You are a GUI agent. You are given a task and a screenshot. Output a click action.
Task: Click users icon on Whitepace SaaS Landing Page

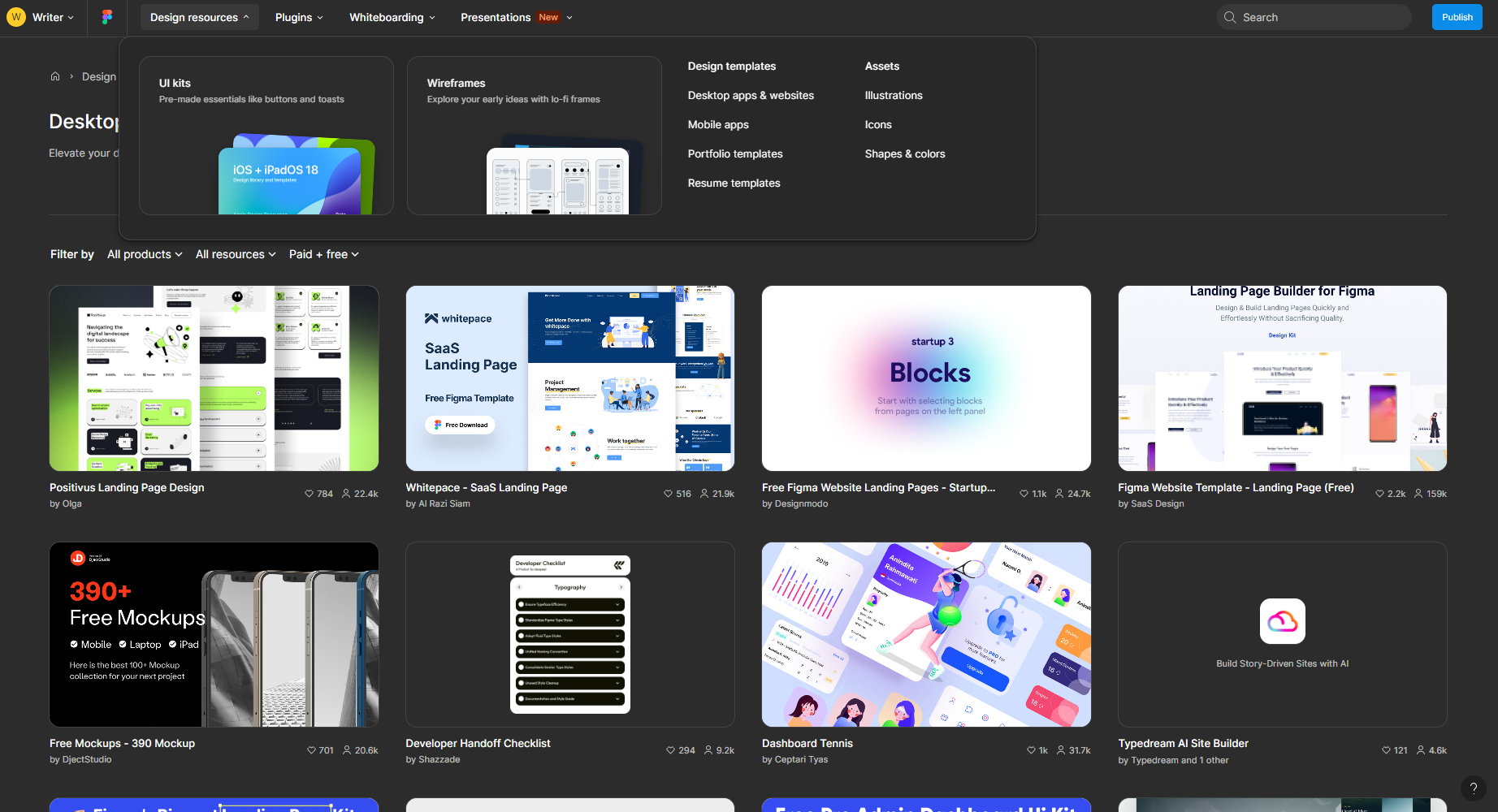click(704, 494)
